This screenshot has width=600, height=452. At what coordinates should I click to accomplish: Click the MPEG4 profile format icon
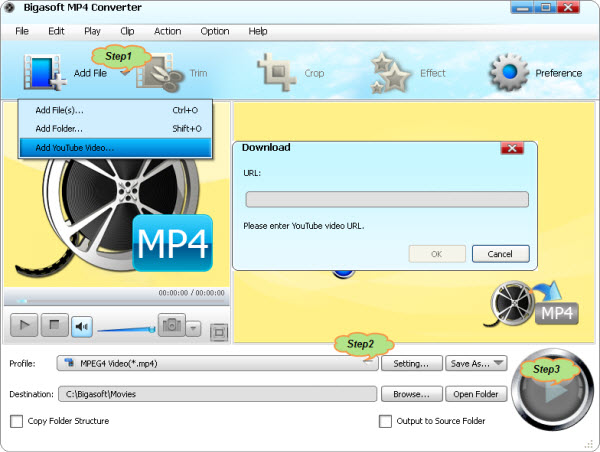69,362
